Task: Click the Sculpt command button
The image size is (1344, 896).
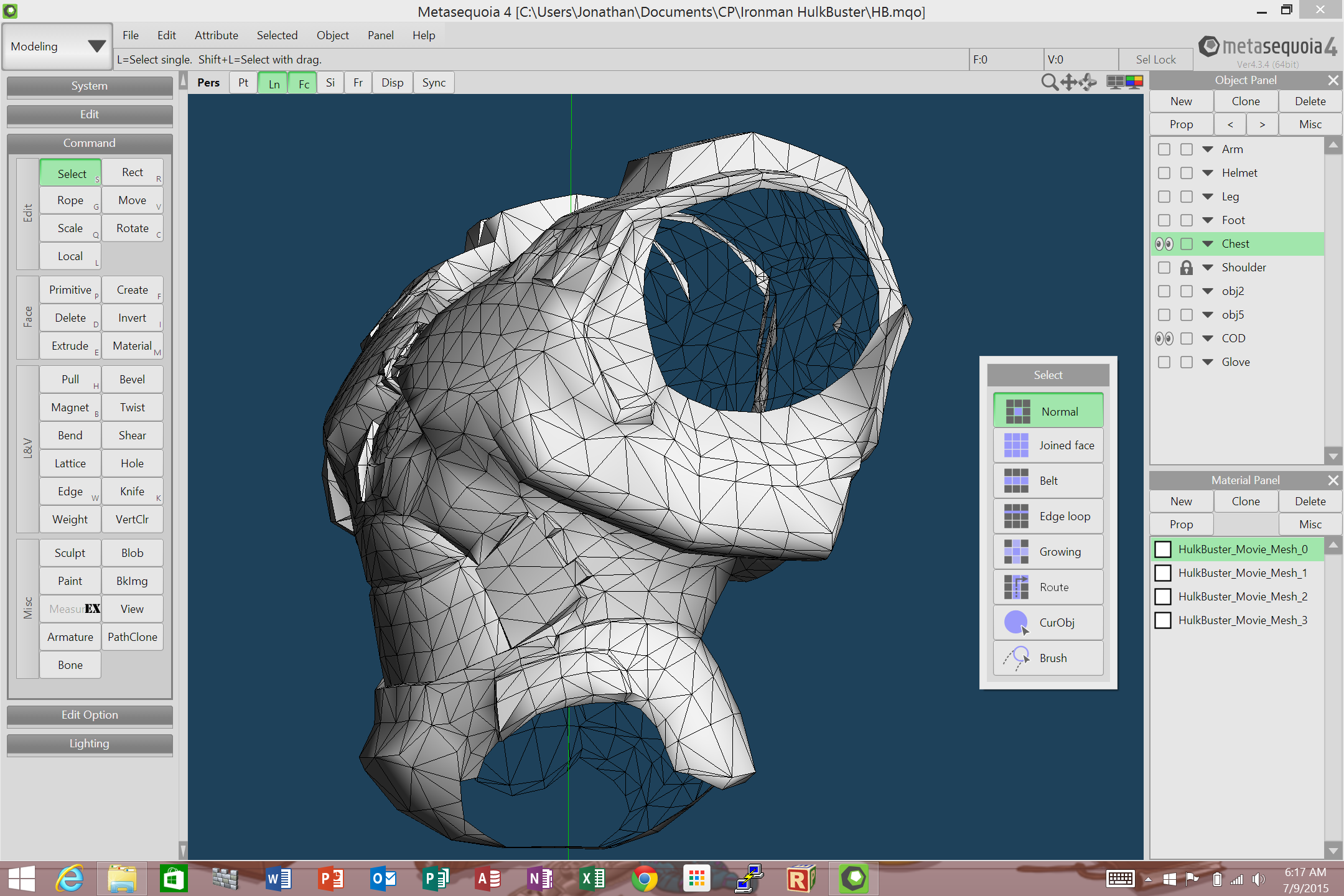Action: click(70, 553)
